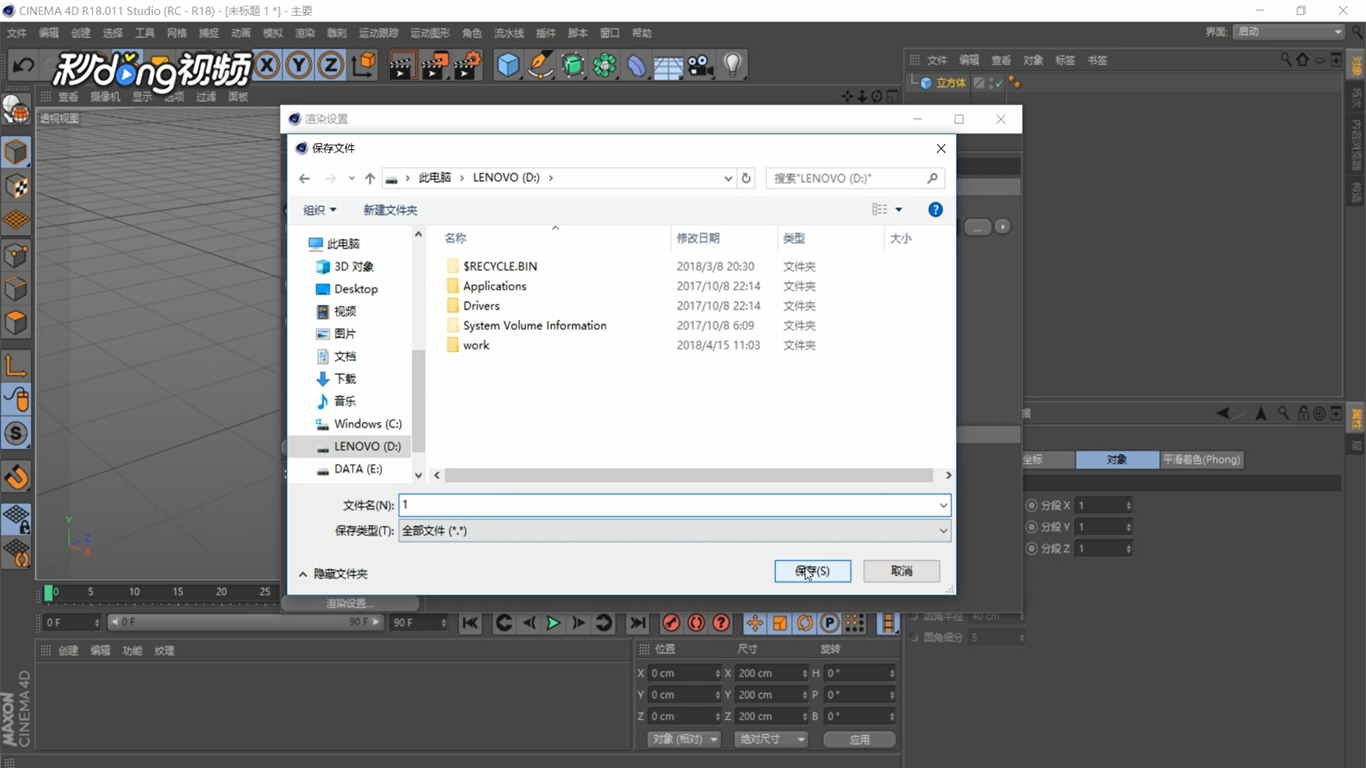
Task: Open 界面 layout dropdown showing 启动
Action: point(1289,32)
